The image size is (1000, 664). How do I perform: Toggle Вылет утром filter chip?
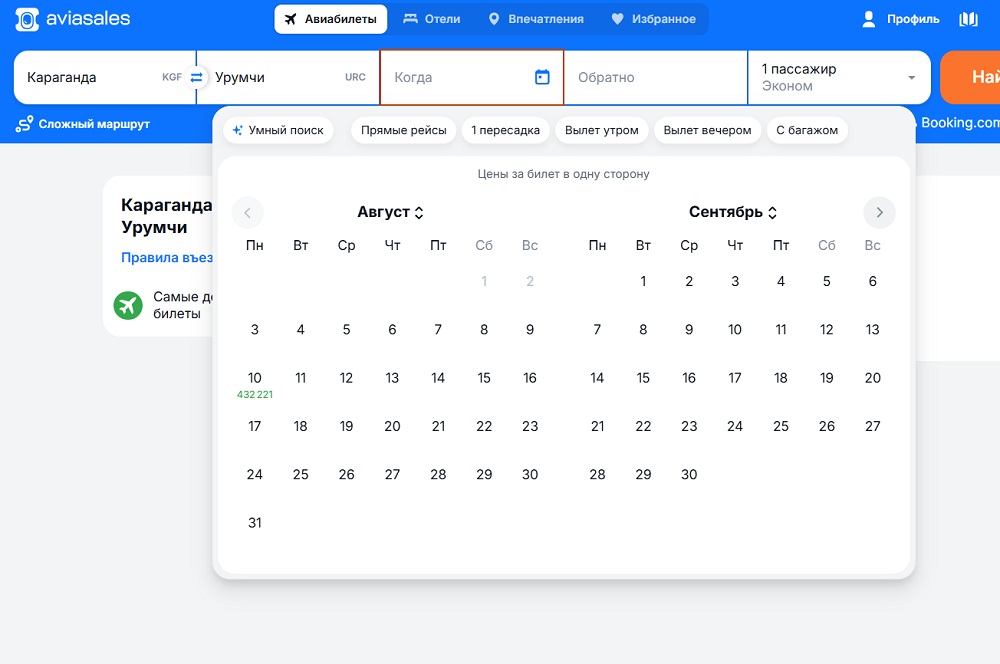(x=602, y=130)
